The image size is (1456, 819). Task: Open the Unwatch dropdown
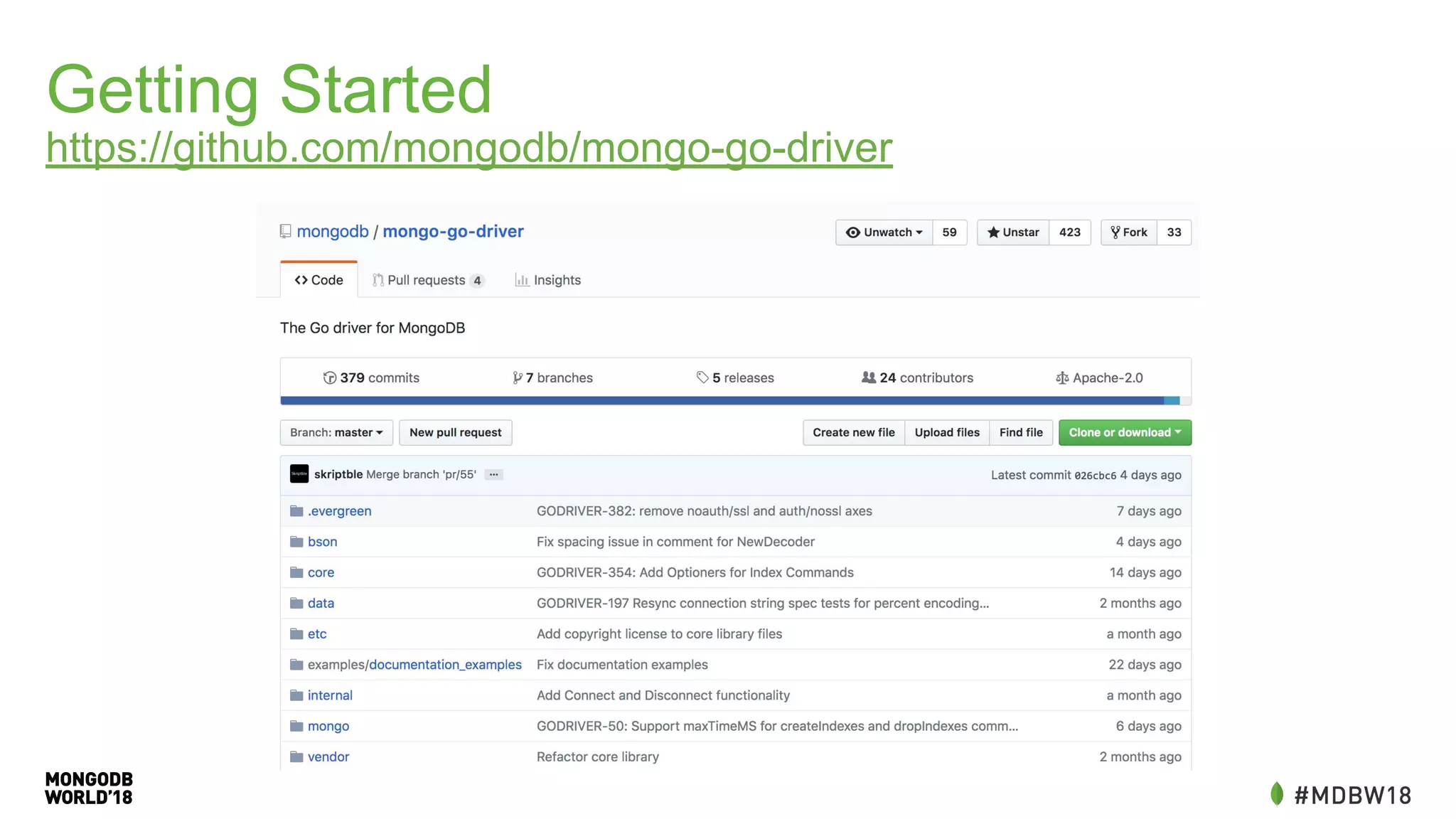pyautogui.click(x=884, y=232)
